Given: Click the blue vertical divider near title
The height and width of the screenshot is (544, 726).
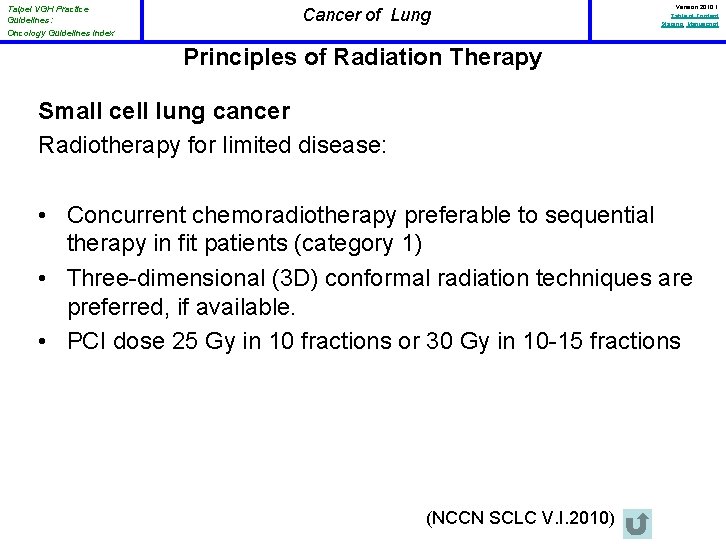Looking at the screenshot, I should pyautogui.click(x=142, y=20).
